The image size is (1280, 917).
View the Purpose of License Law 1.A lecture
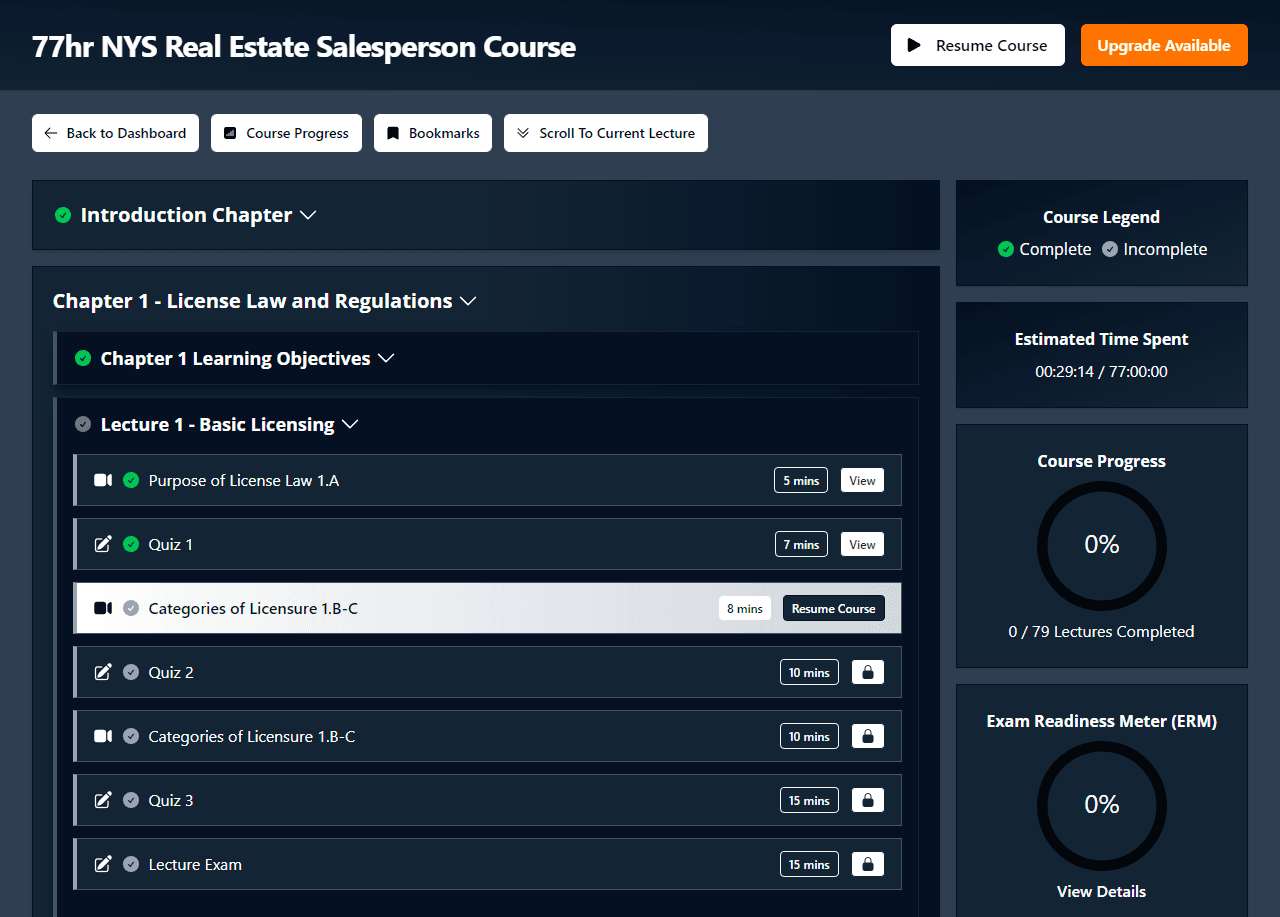[861, 480]
